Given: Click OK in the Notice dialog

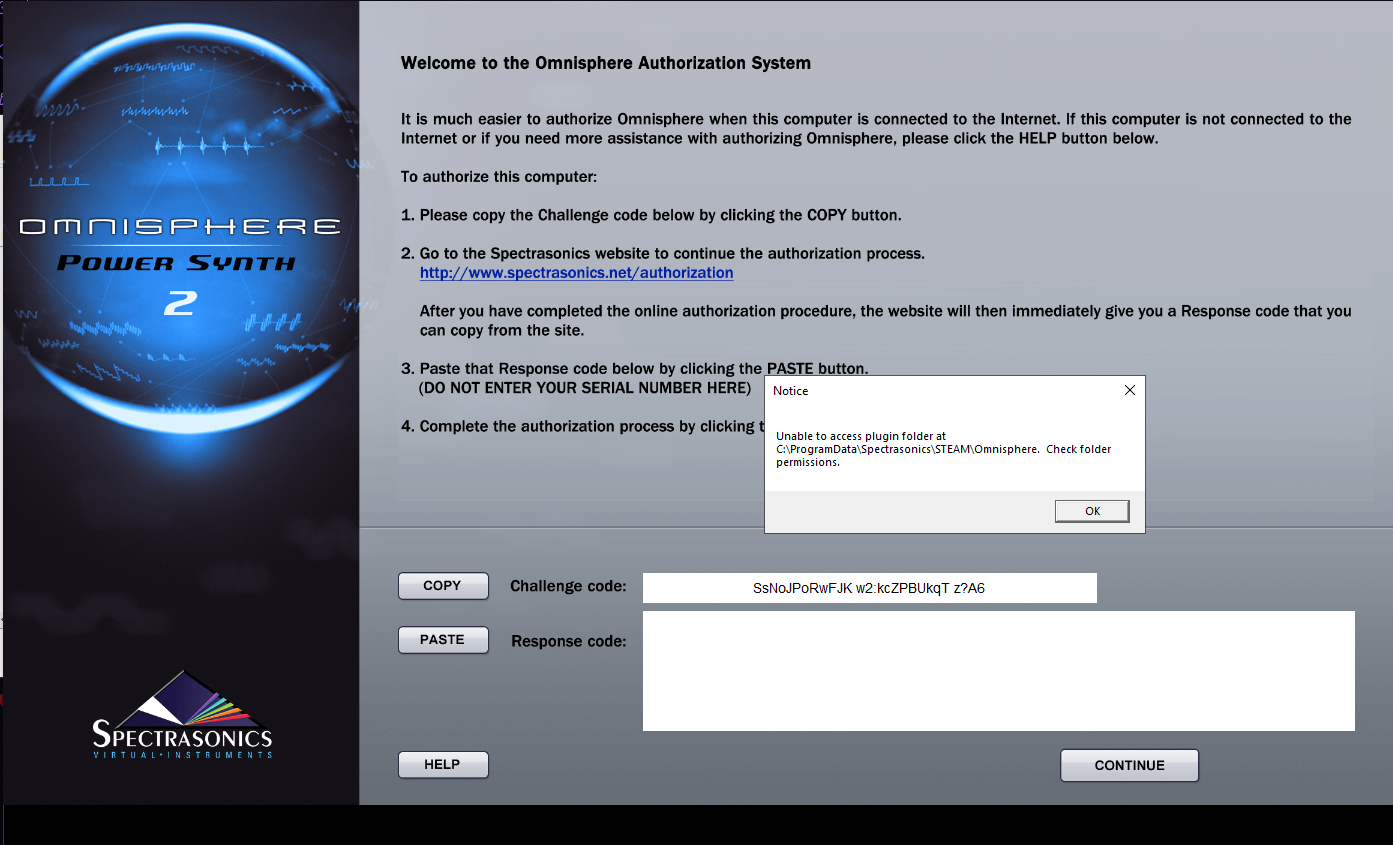Looking at the screenshot, I should (1092, 511).
